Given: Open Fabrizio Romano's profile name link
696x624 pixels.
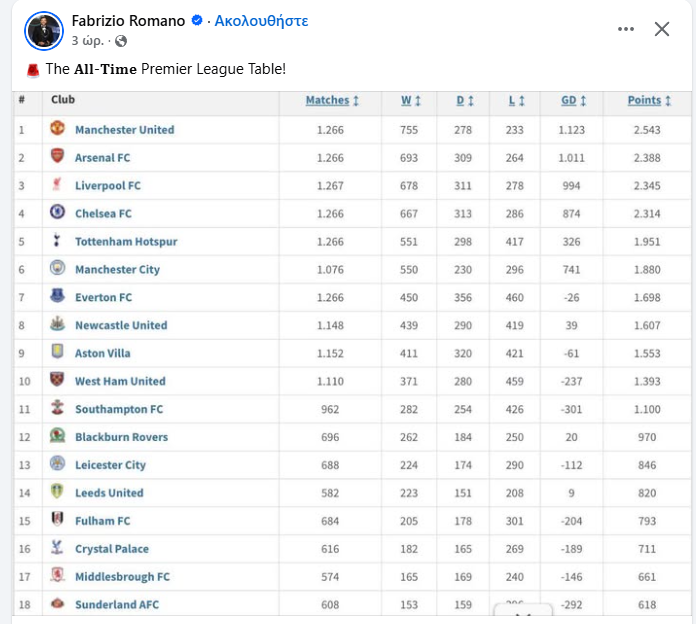Looking at the screenshot, I should click(x=127, y=20).
